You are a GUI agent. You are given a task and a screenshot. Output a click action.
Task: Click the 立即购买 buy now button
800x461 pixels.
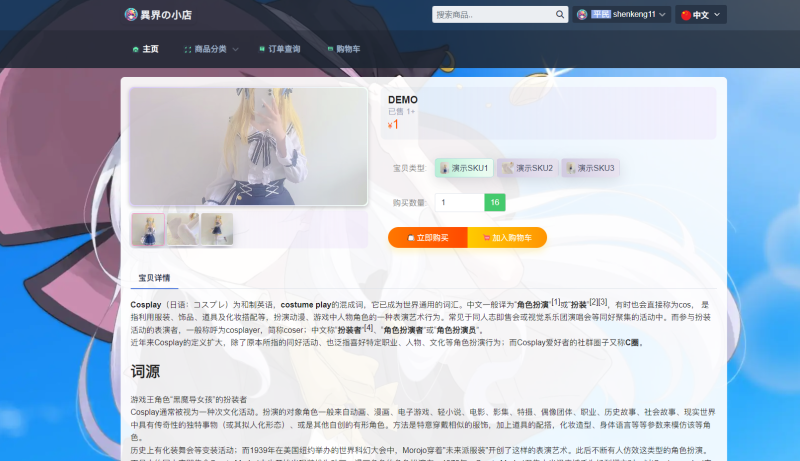[x=428, y=238]
